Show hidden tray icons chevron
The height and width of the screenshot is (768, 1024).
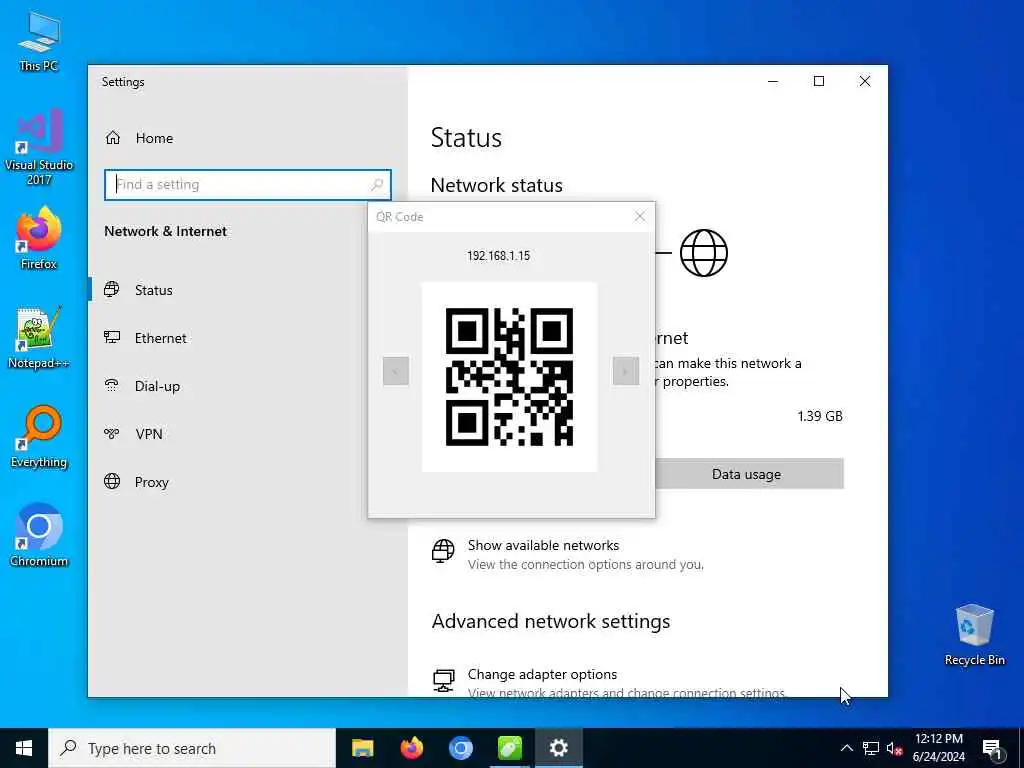[846, 748]
